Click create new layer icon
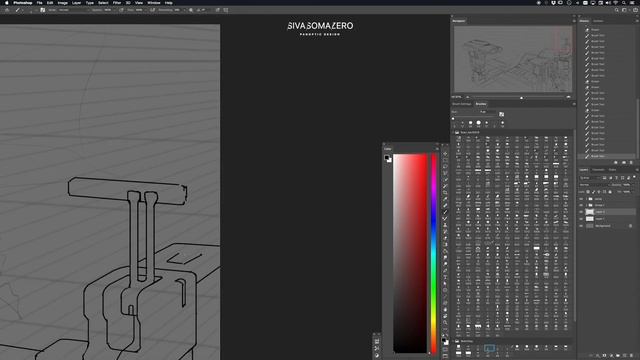 pos(625,356)
